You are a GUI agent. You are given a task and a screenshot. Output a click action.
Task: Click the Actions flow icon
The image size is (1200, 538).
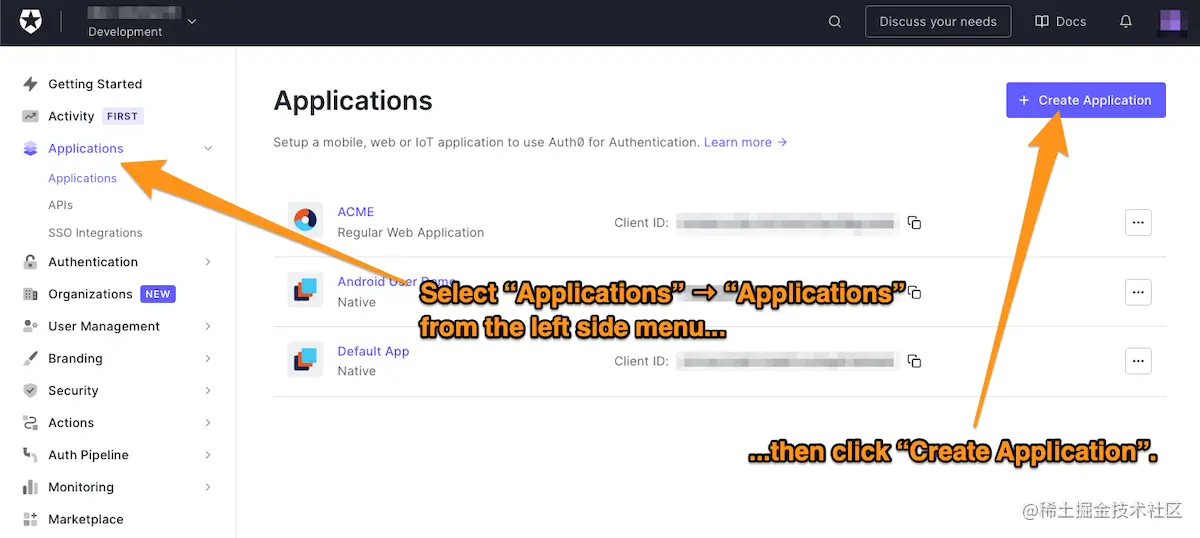[x=30, y=423]
